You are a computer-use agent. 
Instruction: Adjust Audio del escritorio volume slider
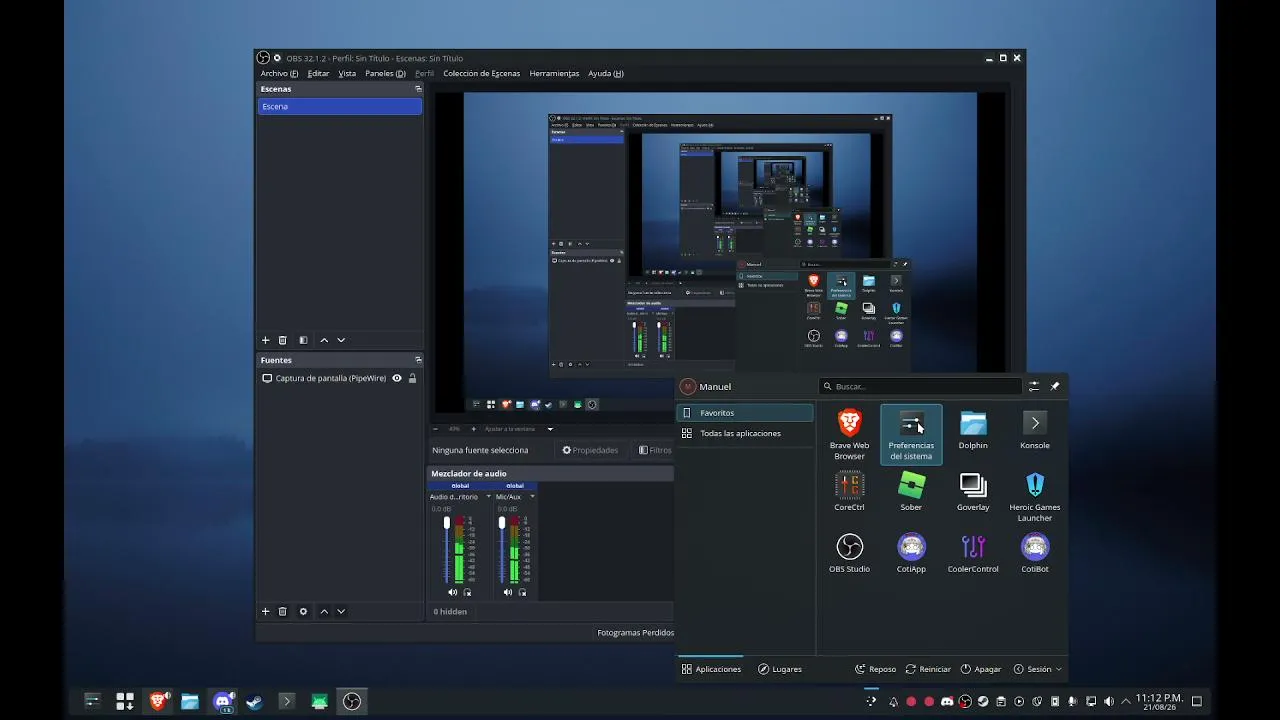447,550
